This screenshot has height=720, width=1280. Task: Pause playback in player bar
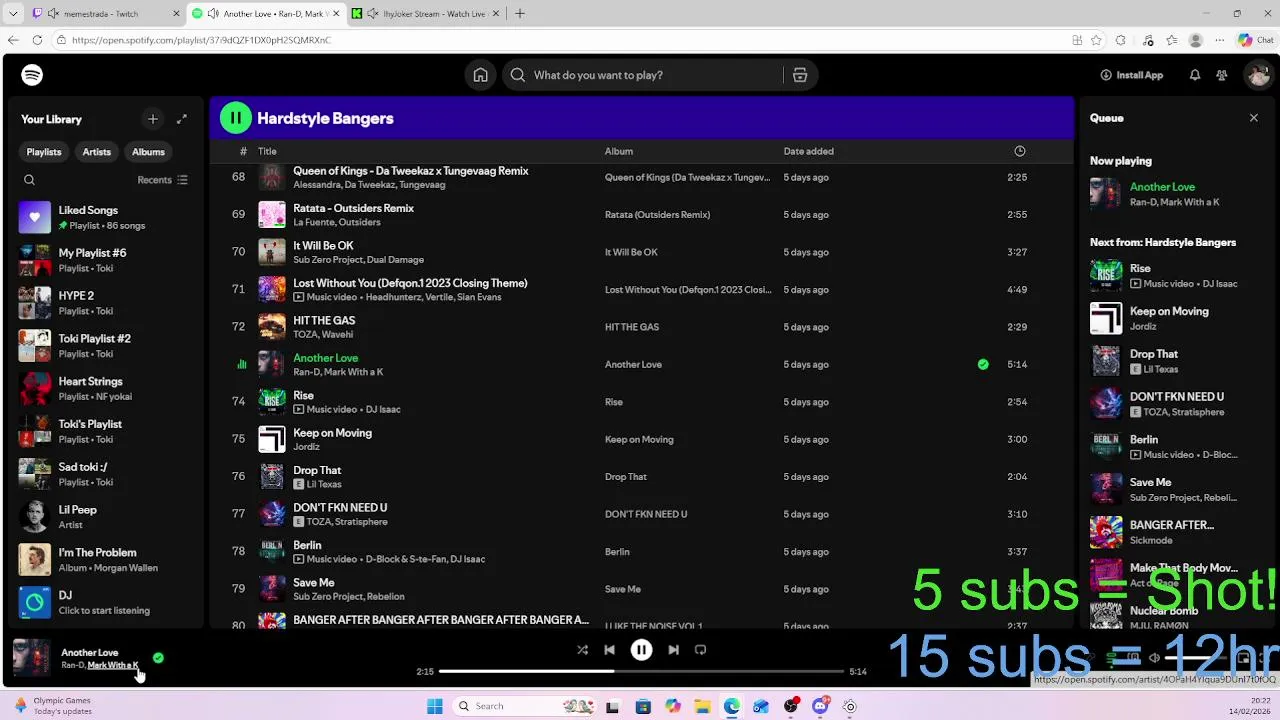coord(642,650)
